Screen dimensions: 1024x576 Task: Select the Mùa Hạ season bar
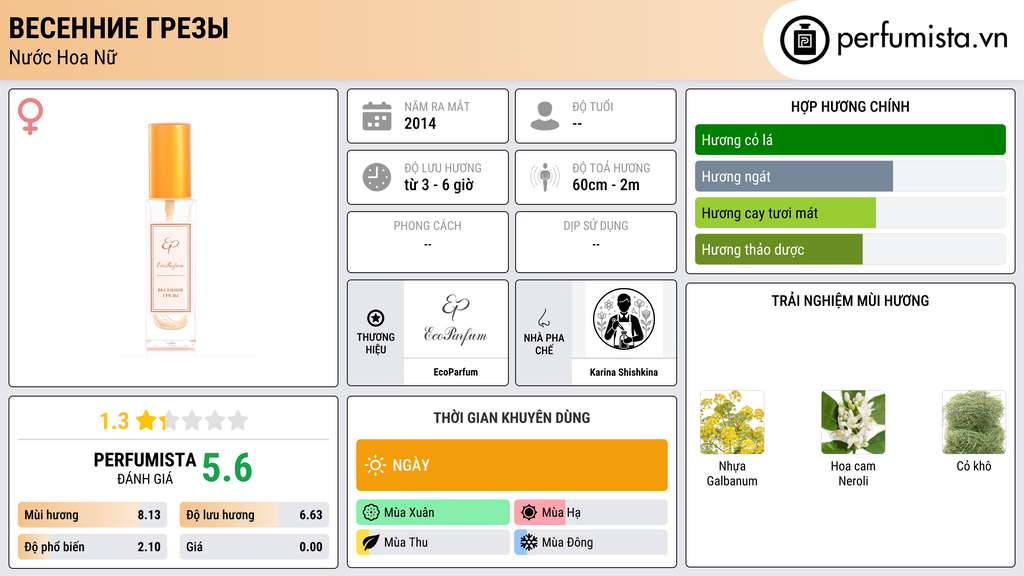591,513
